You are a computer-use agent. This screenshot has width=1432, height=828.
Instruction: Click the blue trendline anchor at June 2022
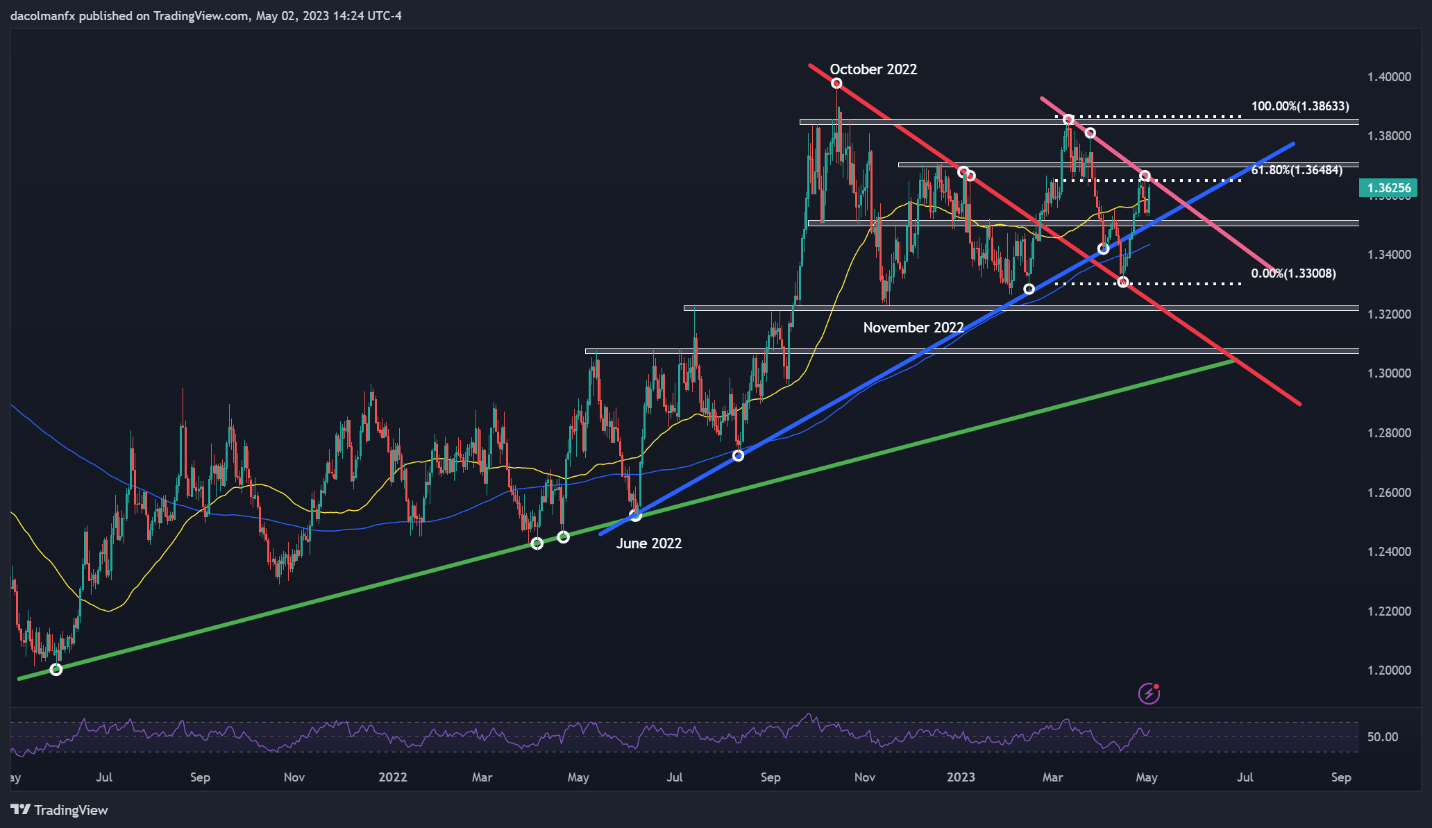tap(635, 516)
